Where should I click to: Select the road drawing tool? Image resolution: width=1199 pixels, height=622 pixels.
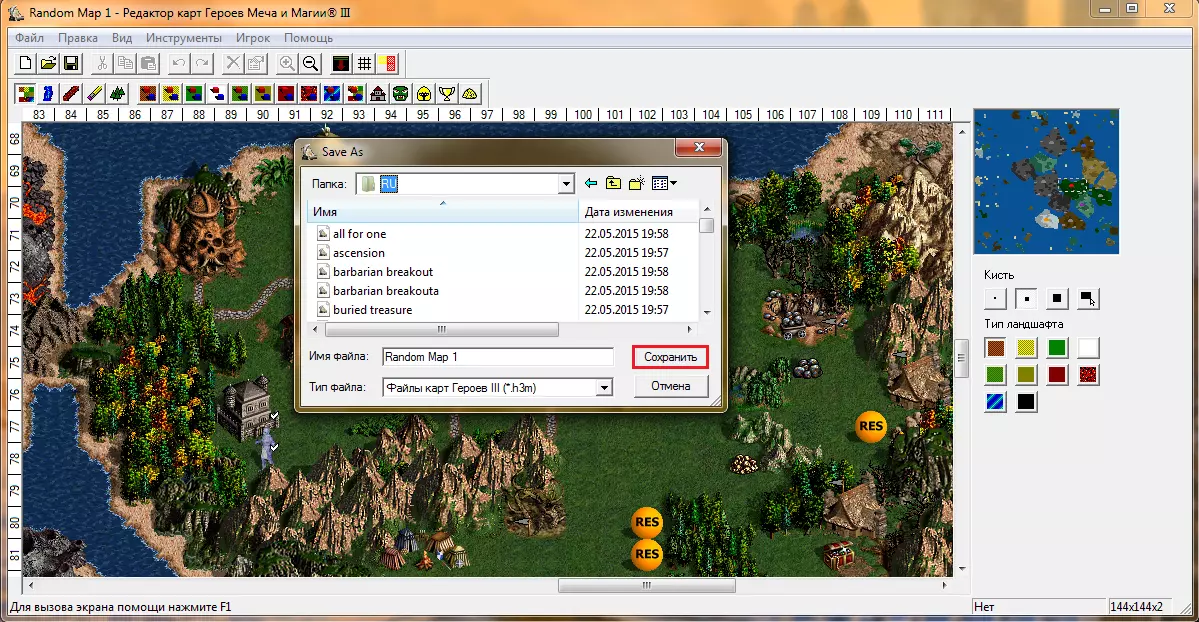71,94
